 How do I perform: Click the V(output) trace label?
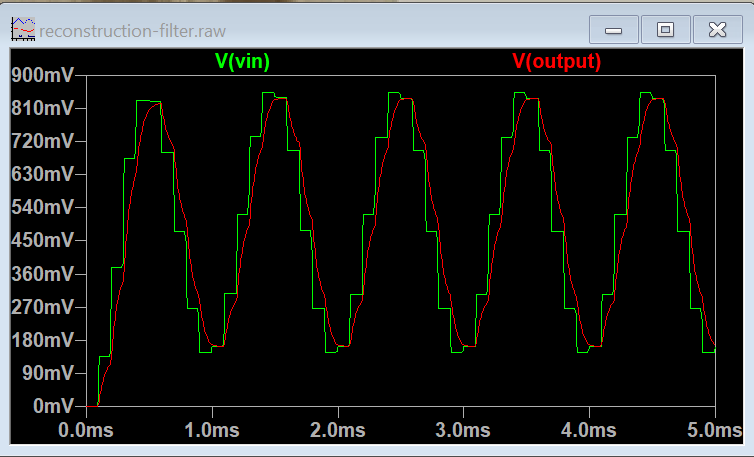click(x=556, y=62)
